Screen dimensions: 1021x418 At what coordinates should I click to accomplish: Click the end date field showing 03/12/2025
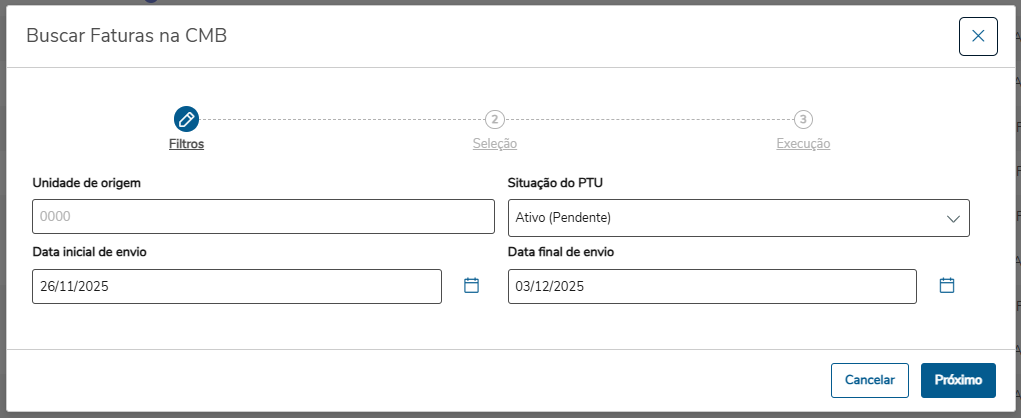tap(712, 287)
